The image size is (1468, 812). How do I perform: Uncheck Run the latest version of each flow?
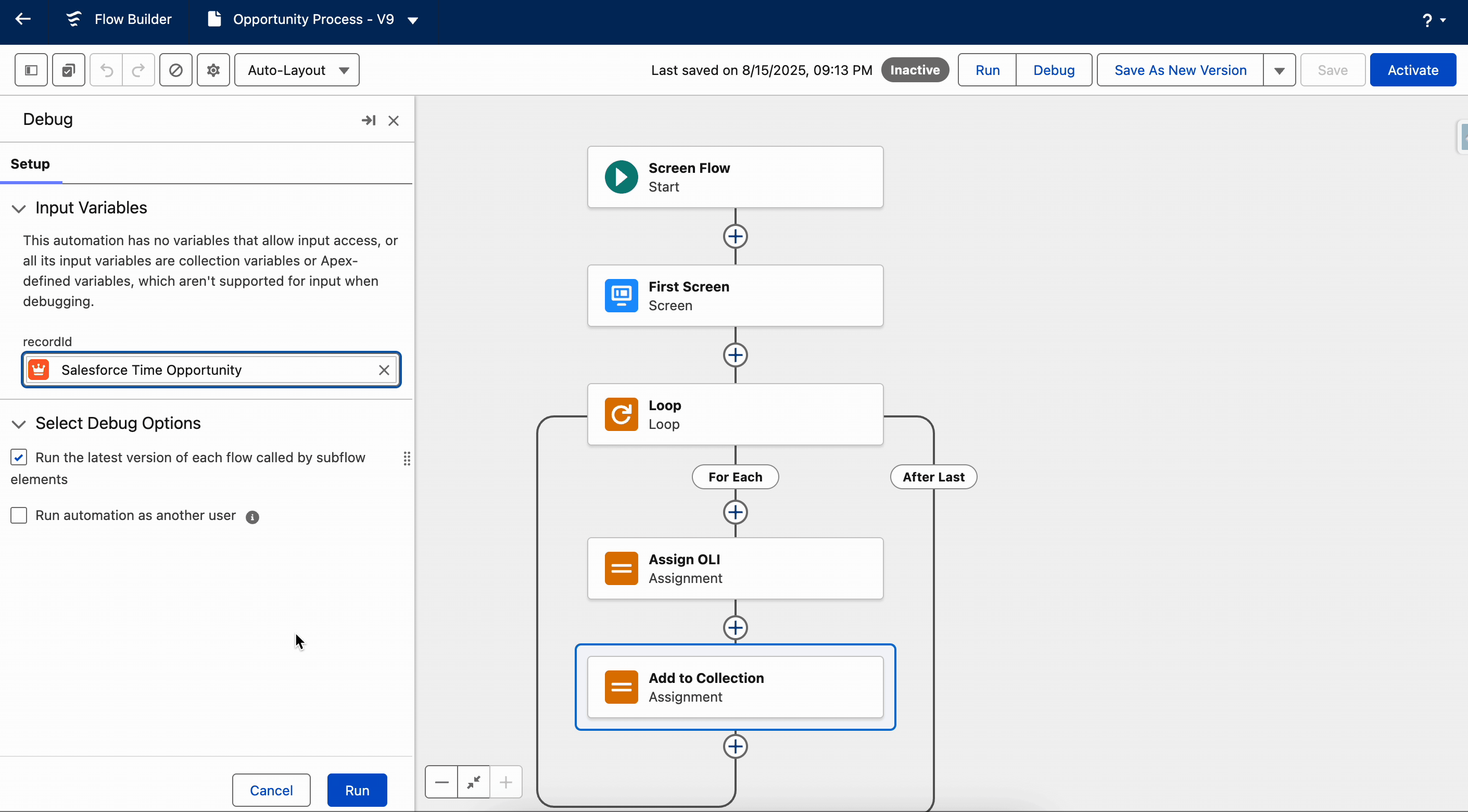pyautogui.click(x=19, y=457)
